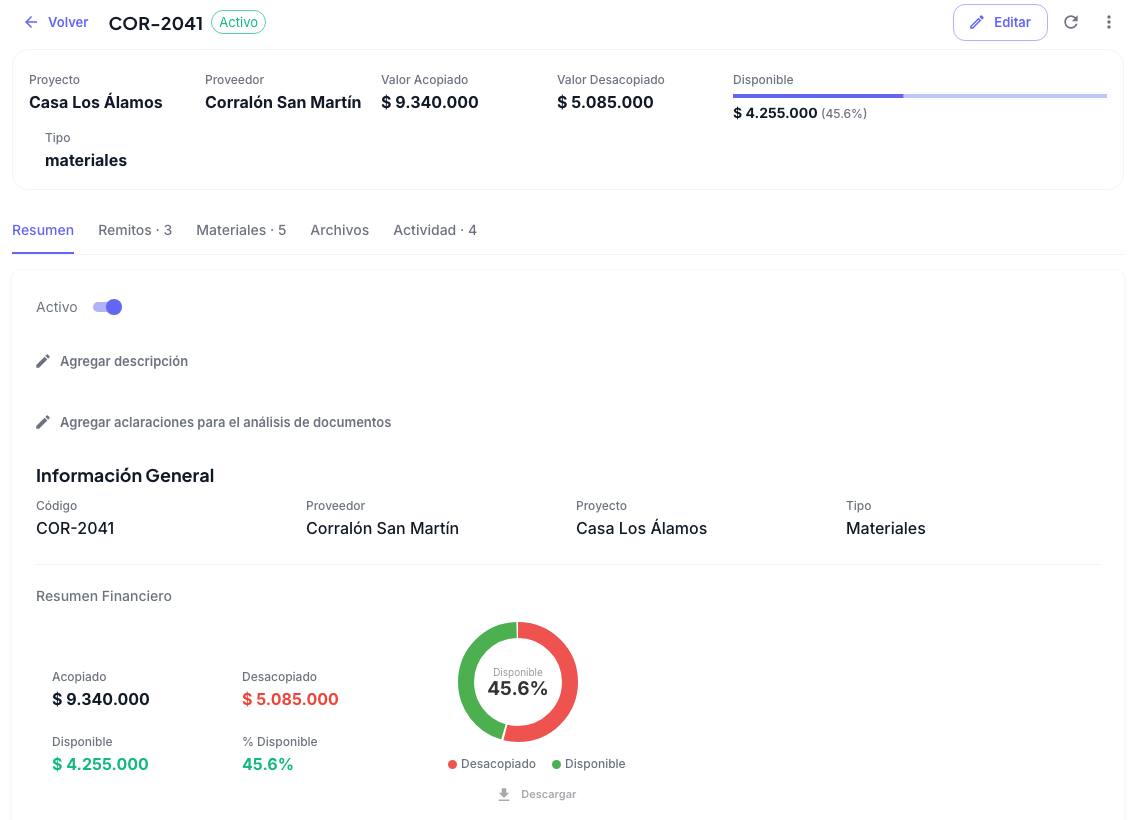Viewport: 1136px width, 820px height.
Task: Click the Disponible progress bar in header
Action: point(919,96)
